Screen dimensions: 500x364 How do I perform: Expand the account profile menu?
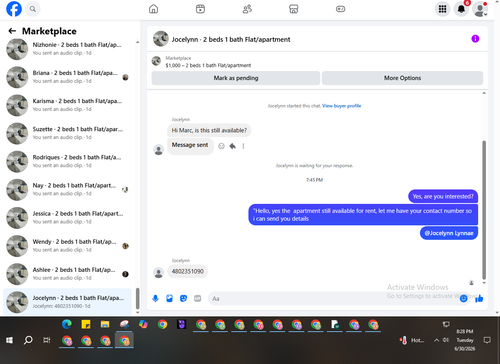(x=480, y=9)
